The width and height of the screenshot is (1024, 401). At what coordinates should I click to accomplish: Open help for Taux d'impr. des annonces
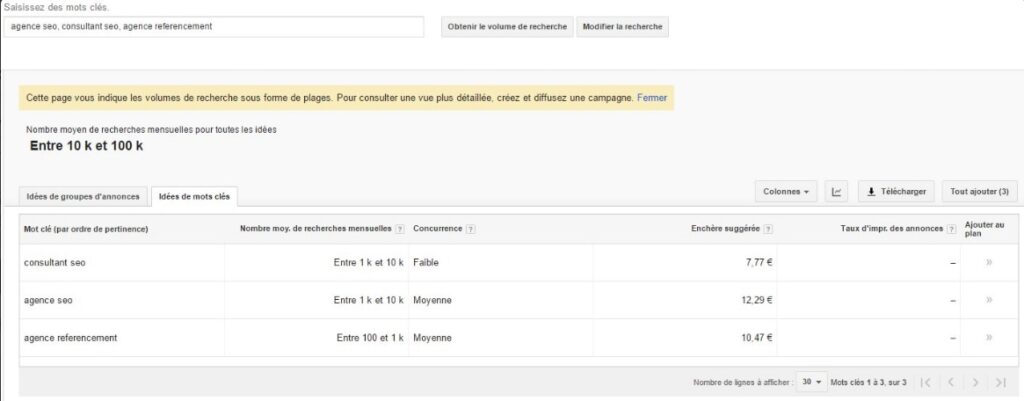950,229
